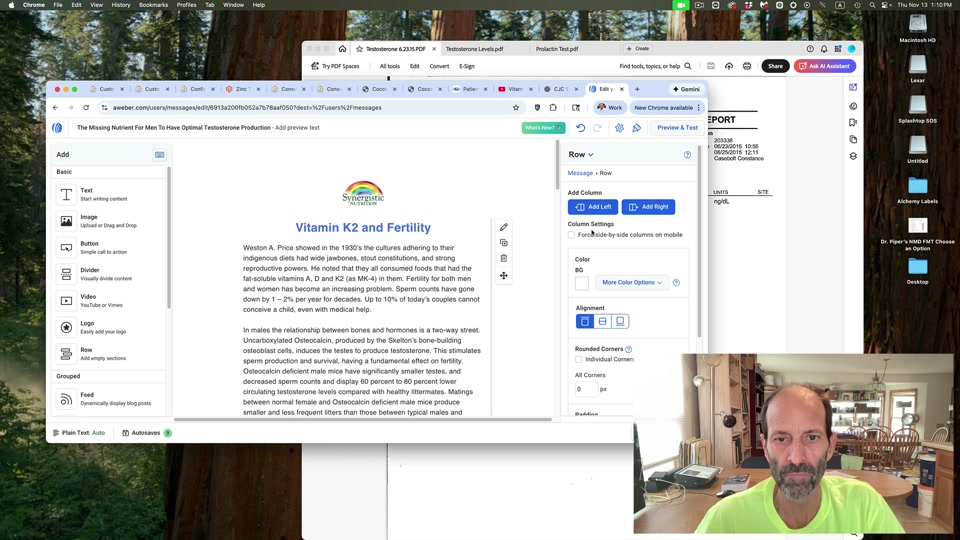The height and width of the screenshot is (540, 960).
Task: Open the Bookmarks menu in the macOS menu bar
Action: (x=153, y=5)
